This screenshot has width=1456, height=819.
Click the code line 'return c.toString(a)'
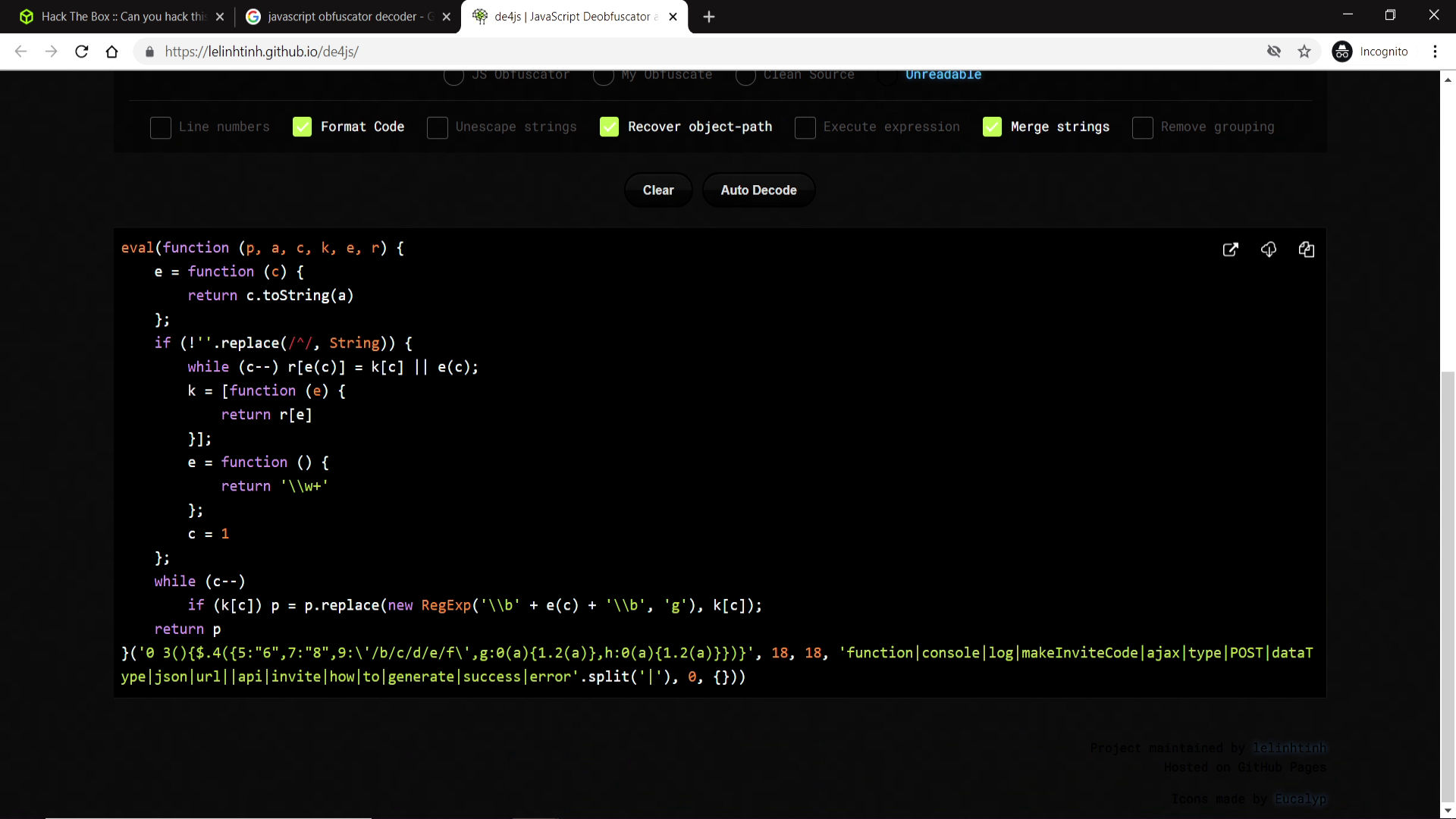[x=271, y=296]
